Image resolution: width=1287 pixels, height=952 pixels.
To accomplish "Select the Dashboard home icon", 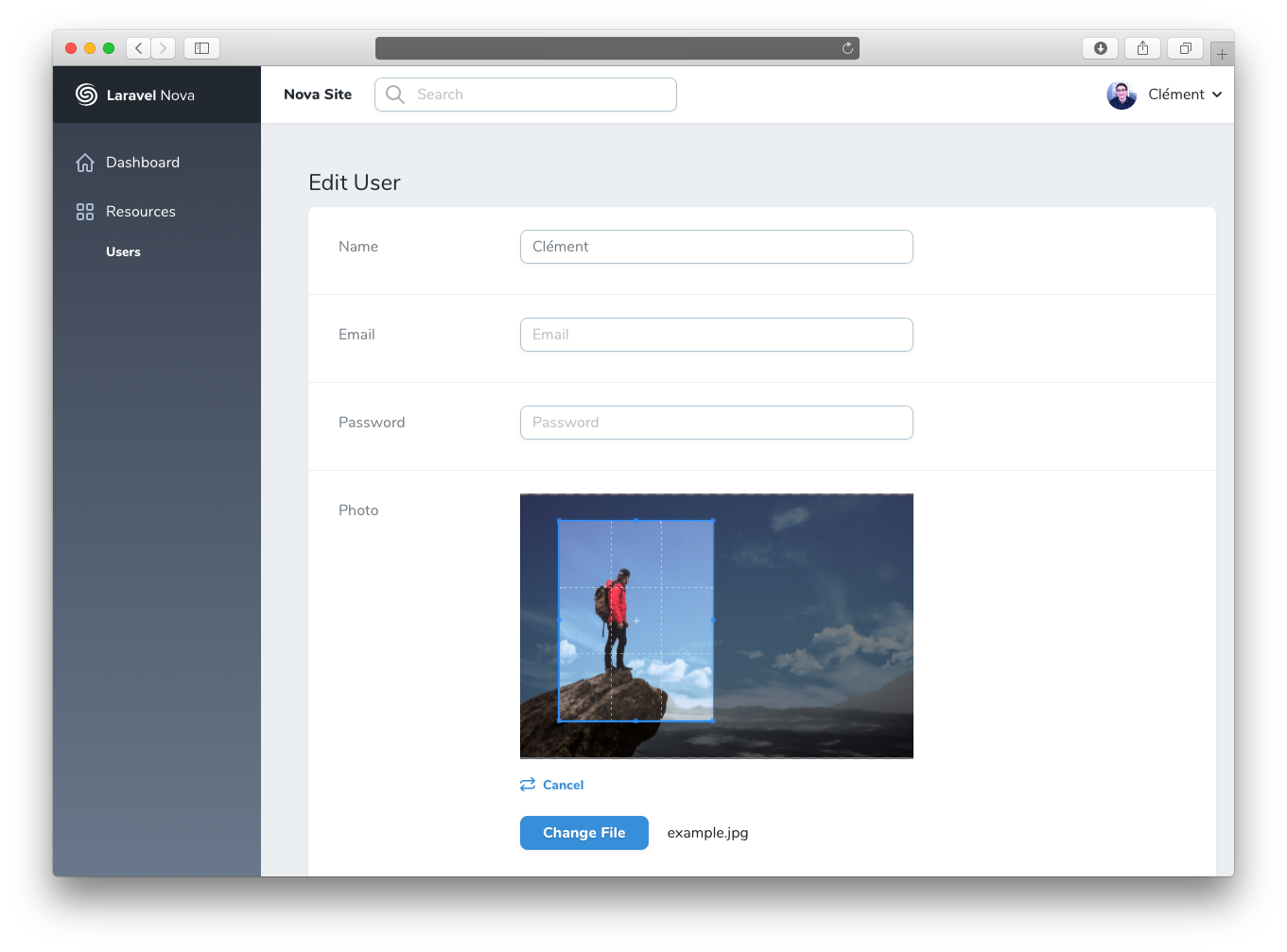I will [84, 162].
